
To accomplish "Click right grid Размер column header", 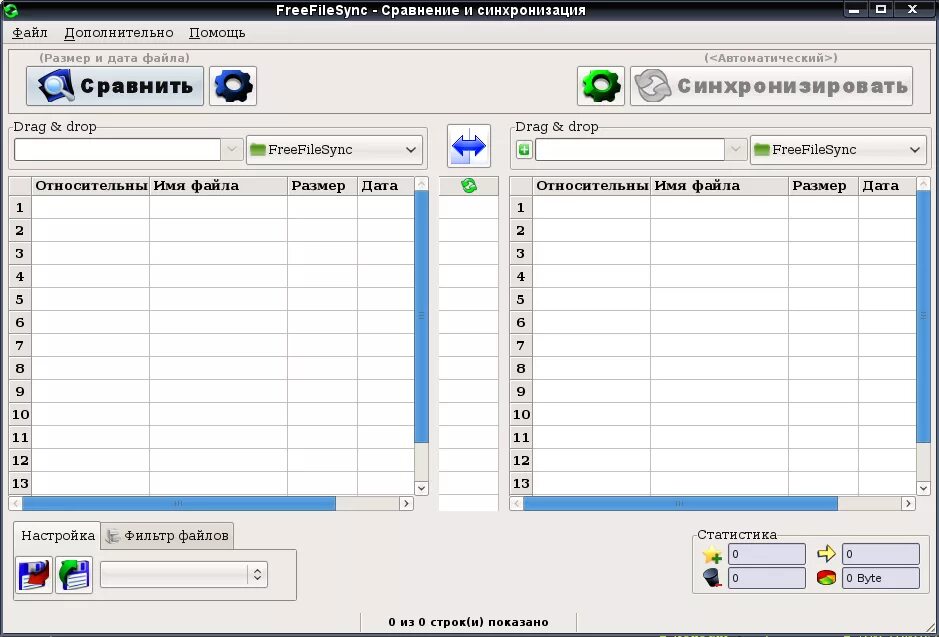I will point(823,186).
